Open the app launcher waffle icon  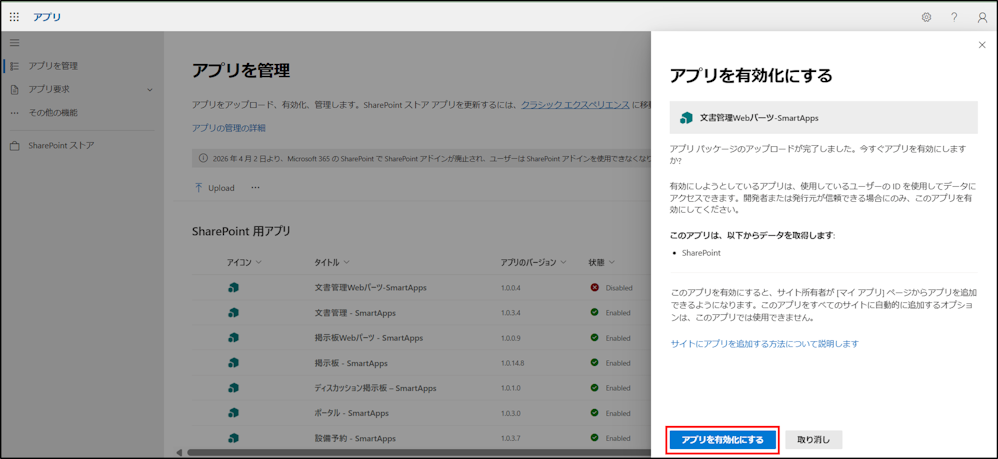coord(15,17)
